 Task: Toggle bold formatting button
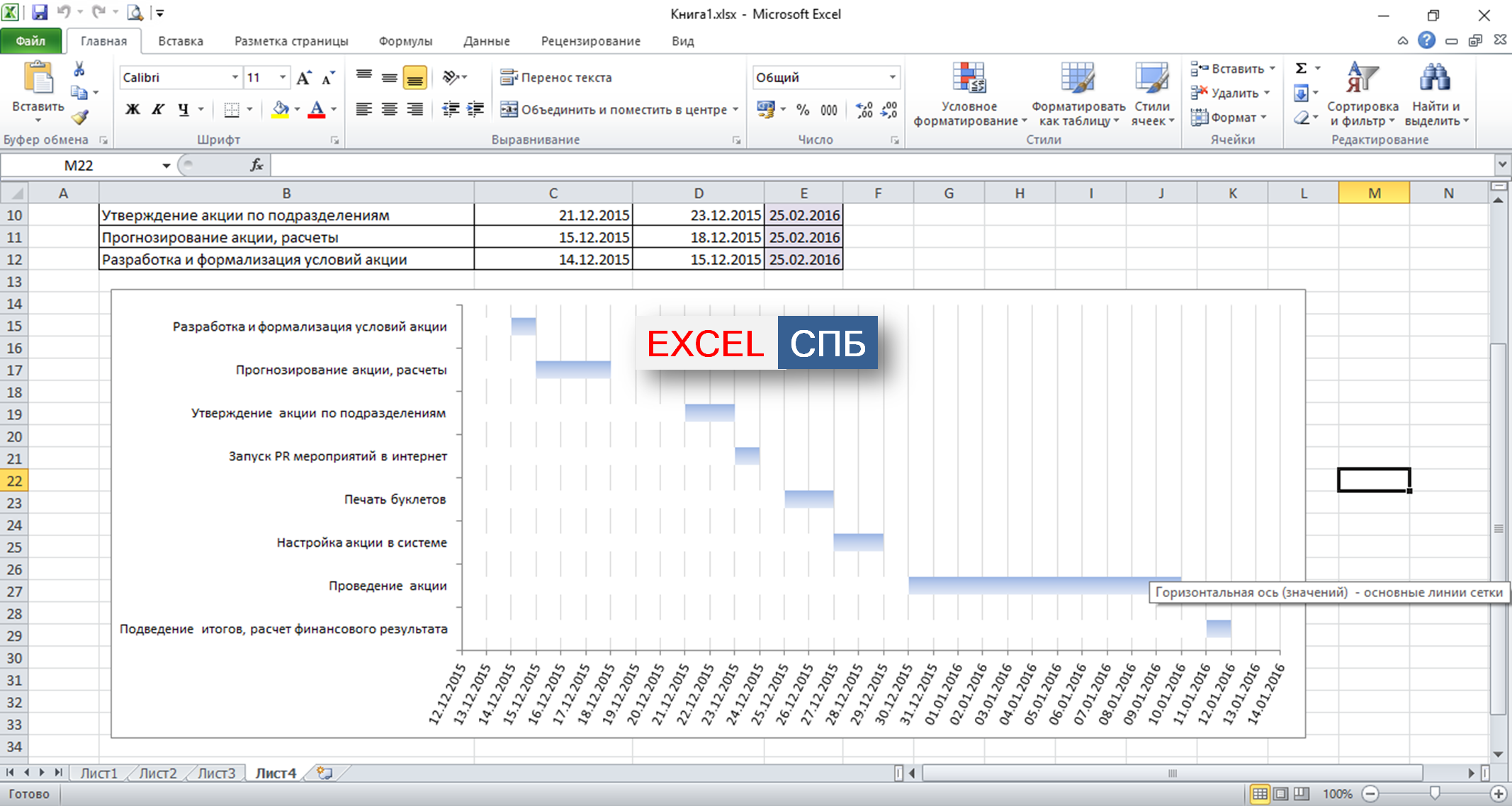[132, 109]
